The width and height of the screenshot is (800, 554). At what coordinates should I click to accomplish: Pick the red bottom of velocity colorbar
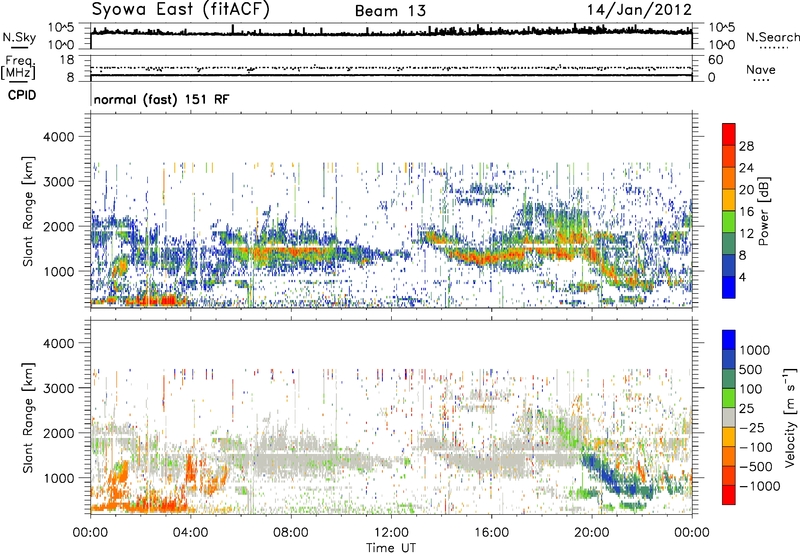point(729,495)
